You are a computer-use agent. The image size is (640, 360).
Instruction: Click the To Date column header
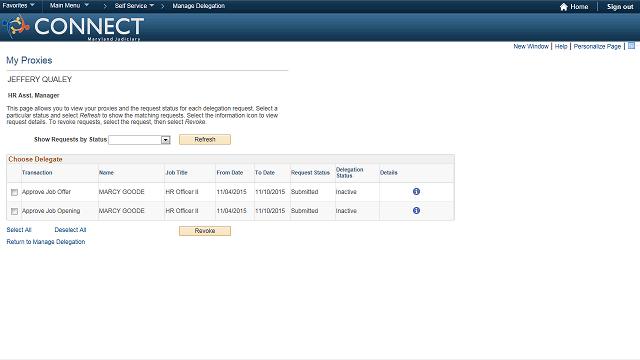point(265,173)
